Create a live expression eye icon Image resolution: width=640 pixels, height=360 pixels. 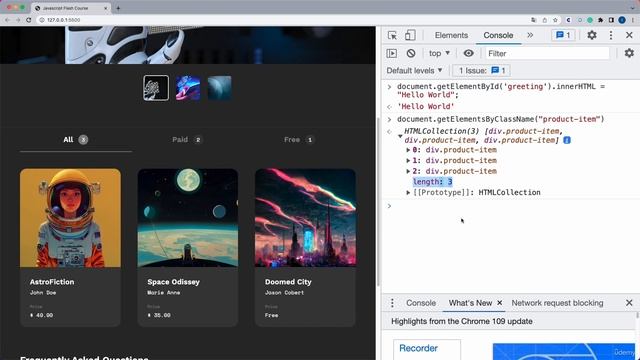point(468,53)
